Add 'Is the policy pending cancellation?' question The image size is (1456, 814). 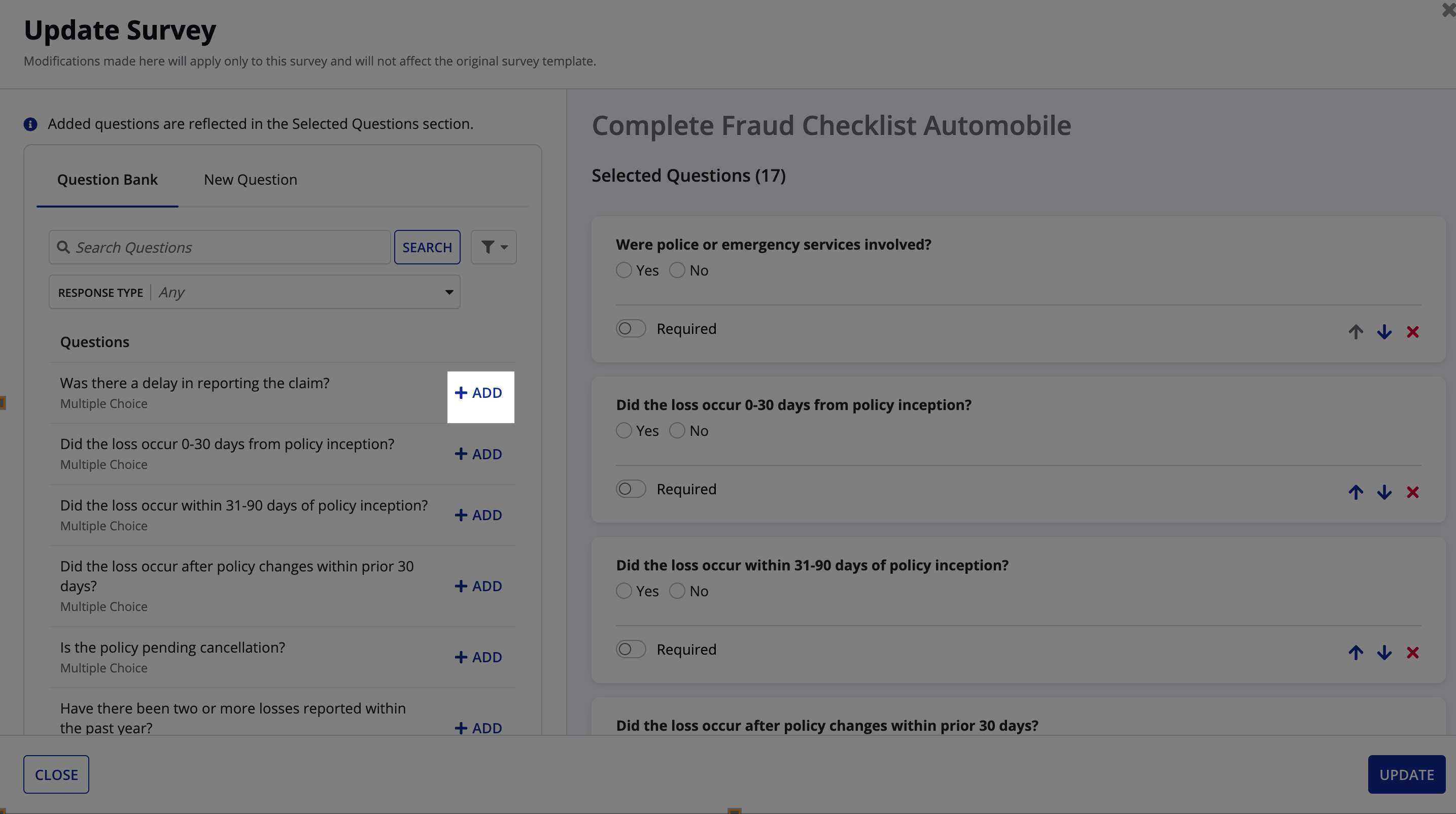click(479, 657)
